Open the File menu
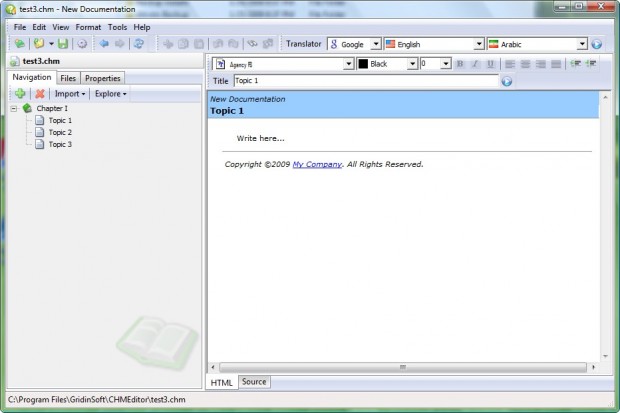This screenshot has height=413, width=620. click(20, 27)
